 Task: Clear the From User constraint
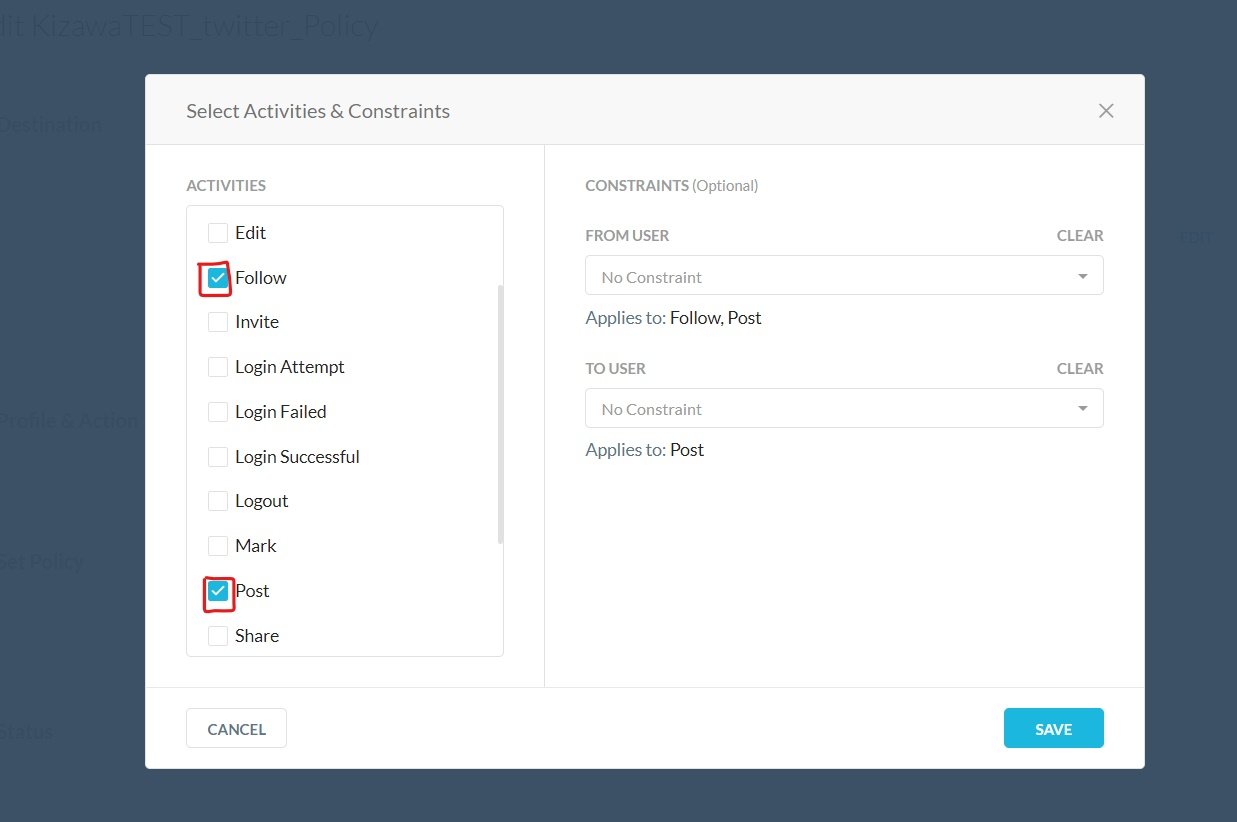tap(1080, 236)
